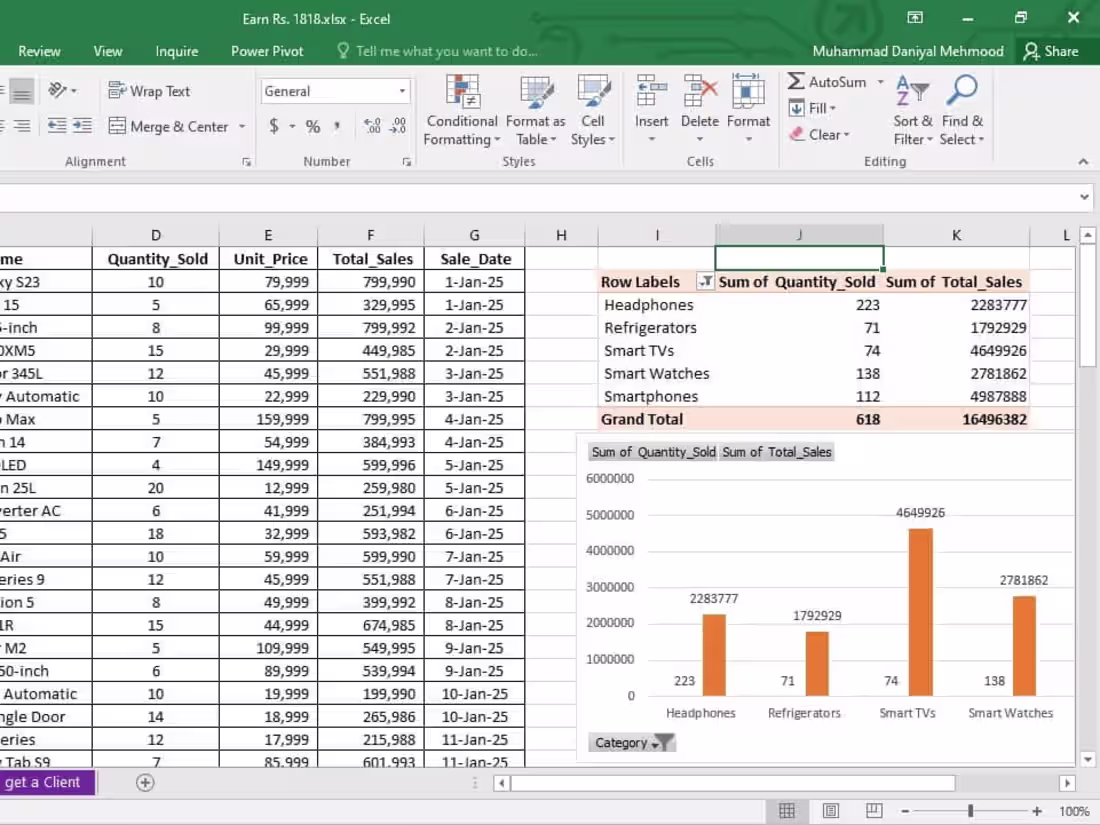Increase decimal places
The height and width of the screenshot is (825, 1100).
click(x=372, y=126)
